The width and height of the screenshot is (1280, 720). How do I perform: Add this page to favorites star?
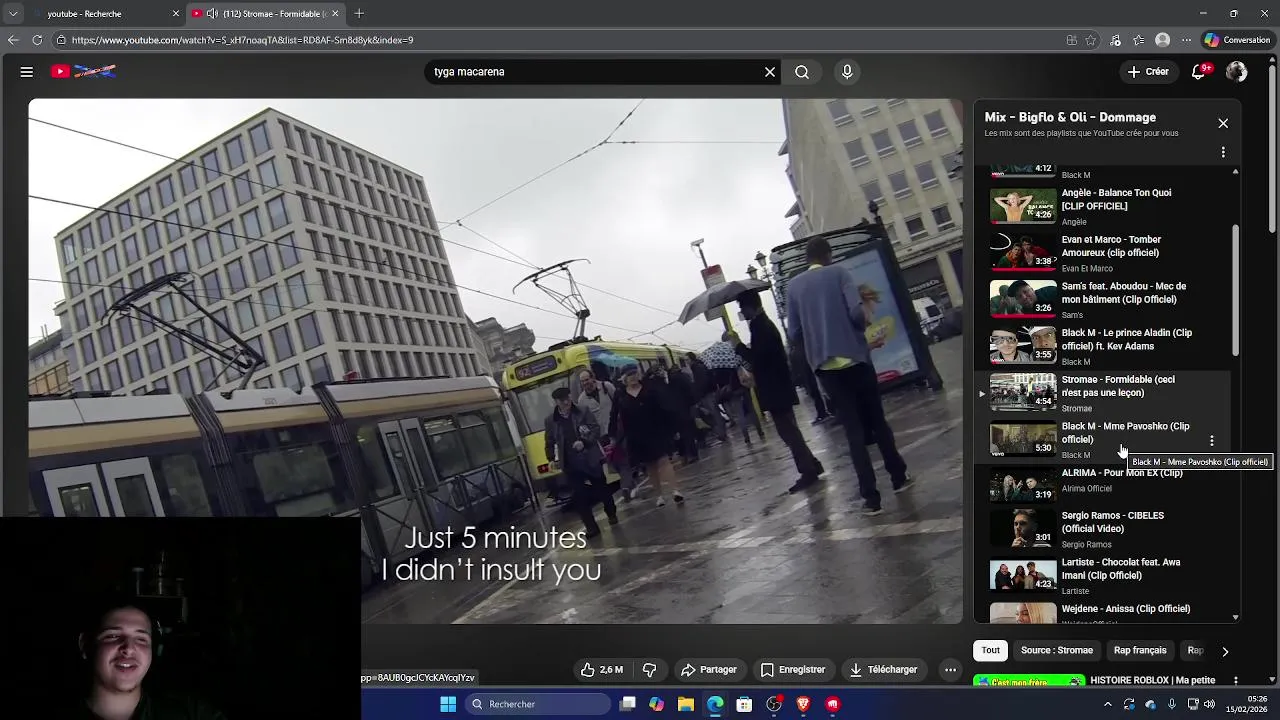1091,40
